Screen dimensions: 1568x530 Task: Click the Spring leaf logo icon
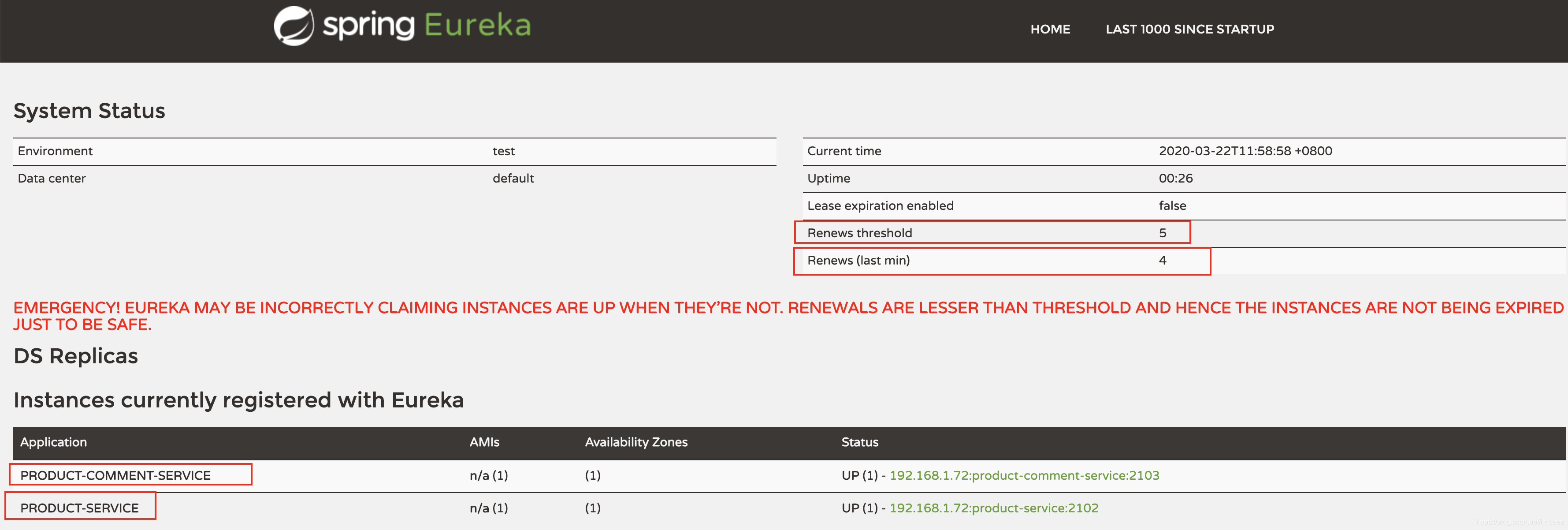pyautogui.click(x=294, y=26)
